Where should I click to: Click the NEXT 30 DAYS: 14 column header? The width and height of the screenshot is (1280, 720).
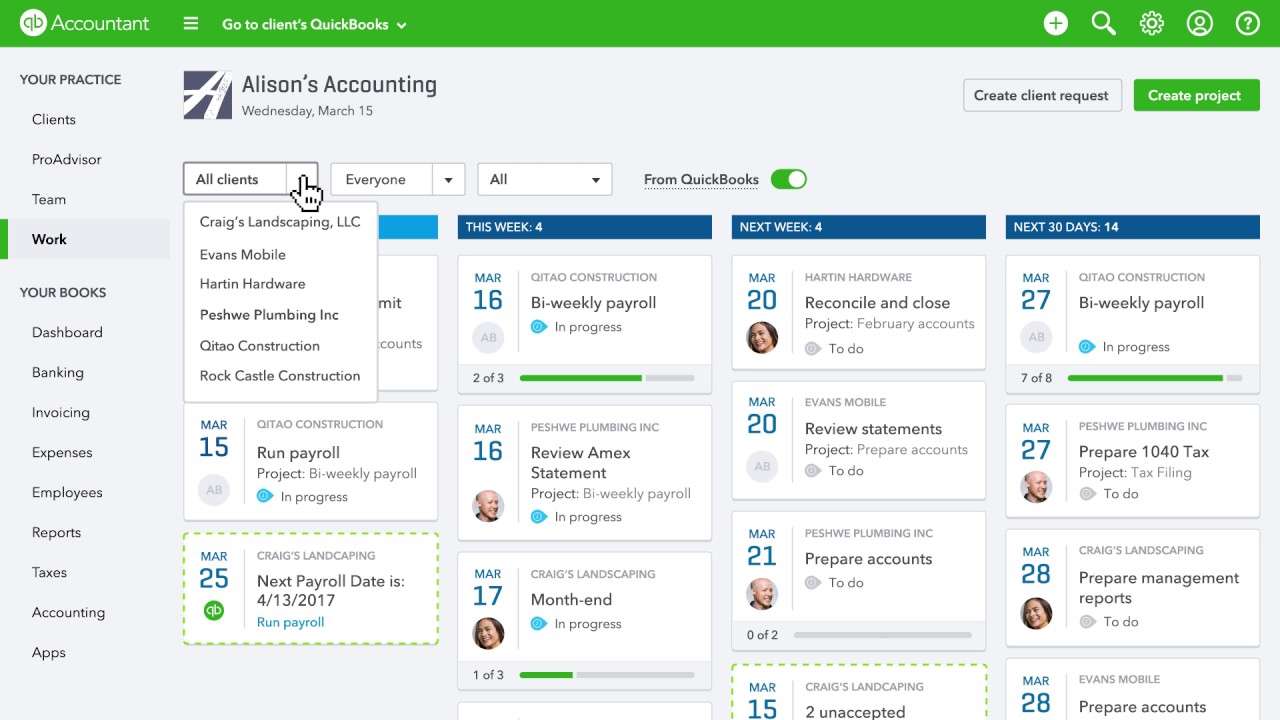tap(1133, 227)
